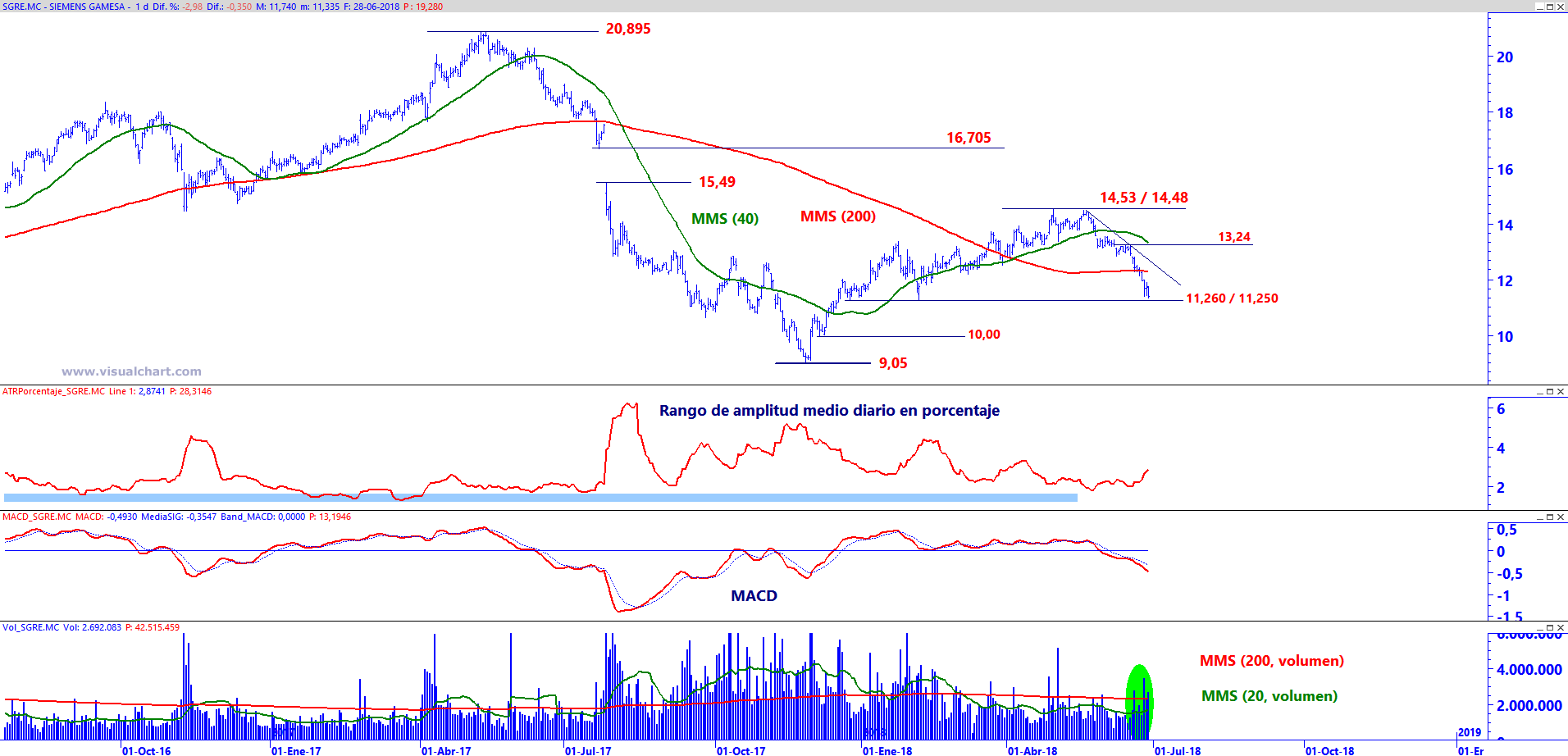Select the 20,895 resistance level label
The height and width of the screenshot is (756, 1568).
point(628,29)
